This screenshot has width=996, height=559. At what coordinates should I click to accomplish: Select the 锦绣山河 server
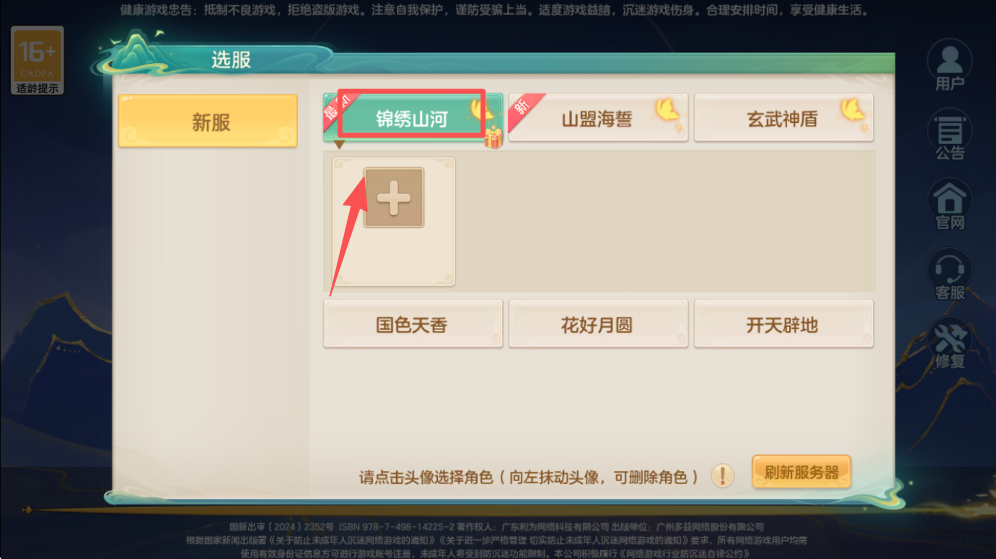point(413,118)
